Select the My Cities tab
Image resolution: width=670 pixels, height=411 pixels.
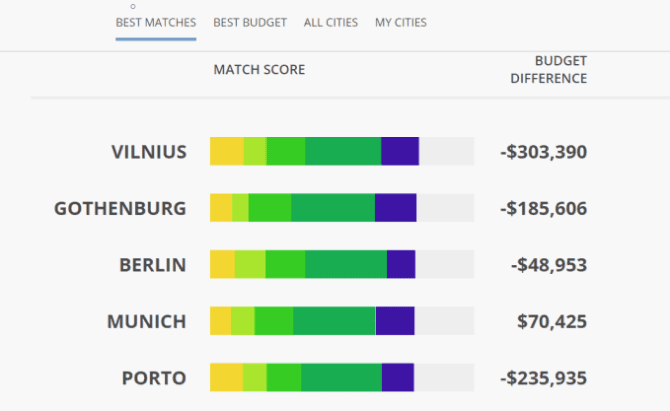point(400,23)
